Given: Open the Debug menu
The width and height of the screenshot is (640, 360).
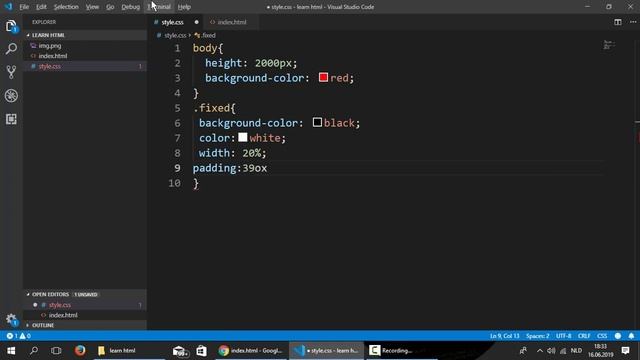Looking at the screenshot, I should pyautogui.click(x=131, y=7).
